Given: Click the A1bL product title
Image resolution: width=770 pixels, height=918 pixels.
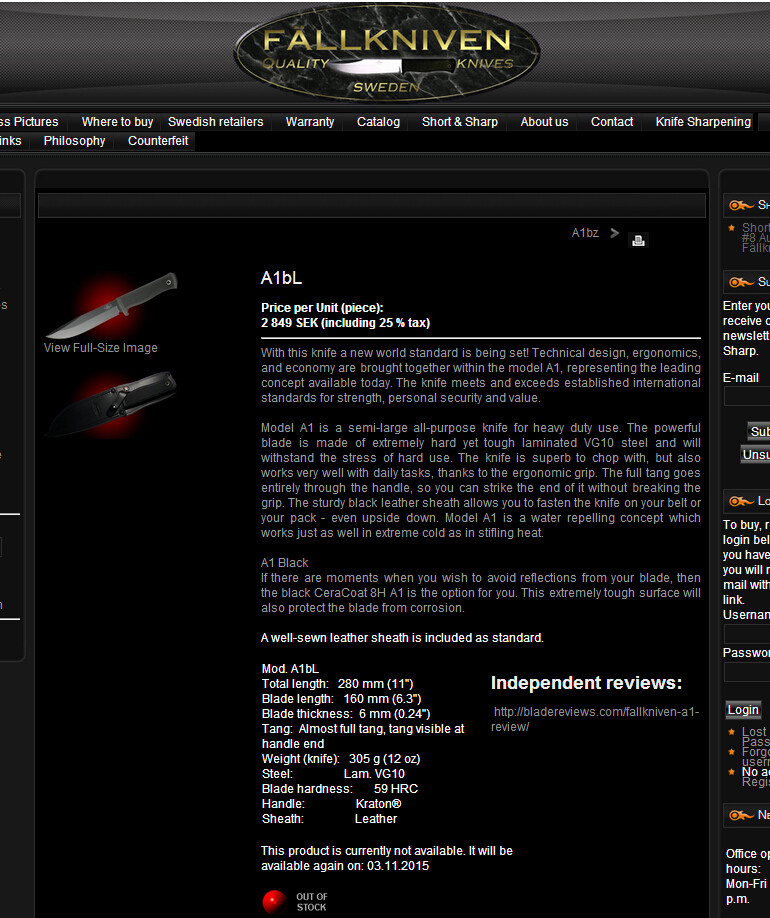Looking at the screenshot, I should coord(282,278).
